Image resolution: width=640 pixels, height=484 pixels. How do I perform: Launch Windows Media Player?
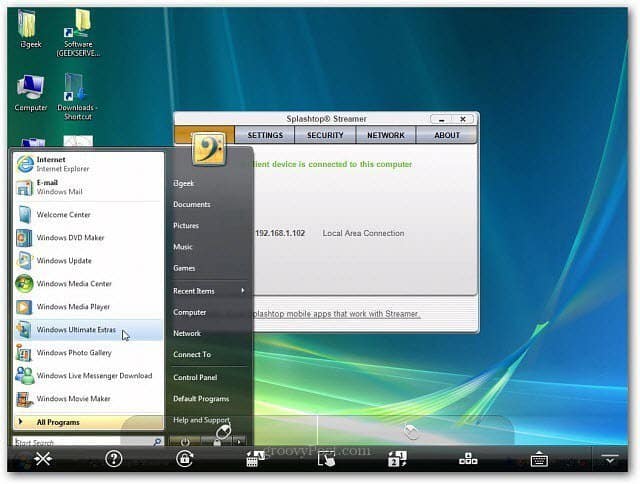pos(89,306)
